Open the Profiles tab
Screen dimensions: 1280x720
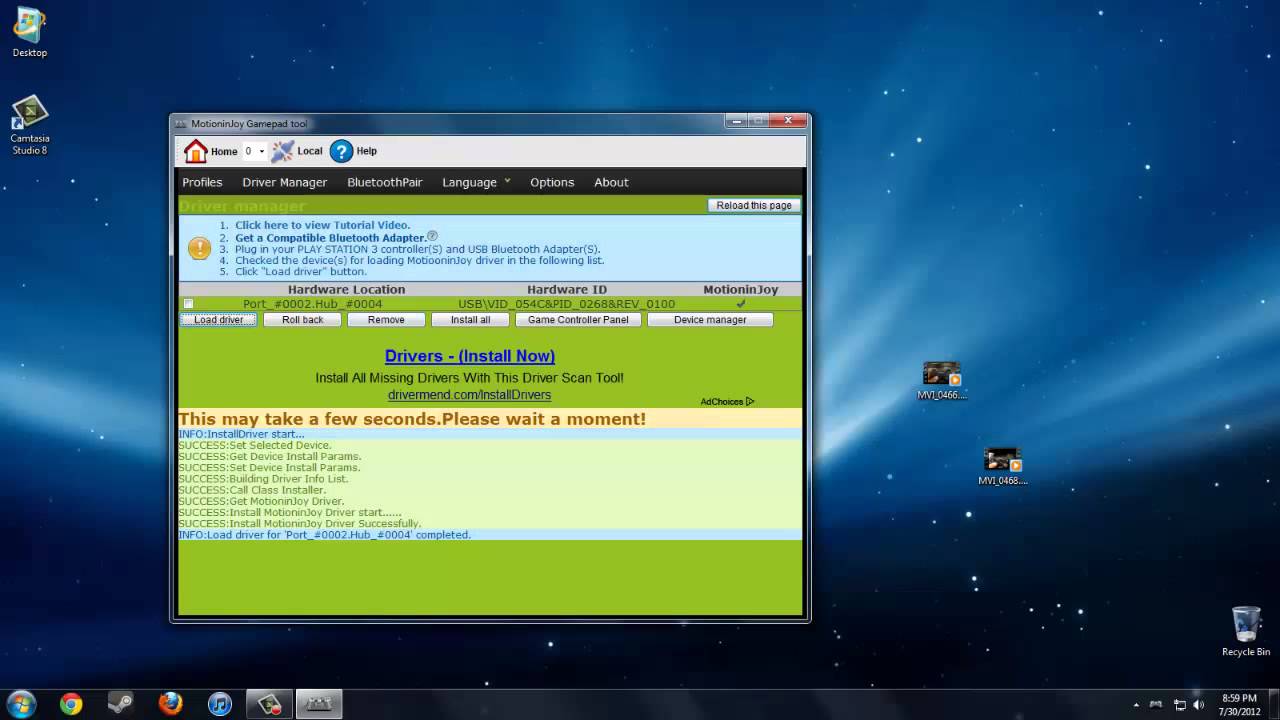(x=202, y=182)
